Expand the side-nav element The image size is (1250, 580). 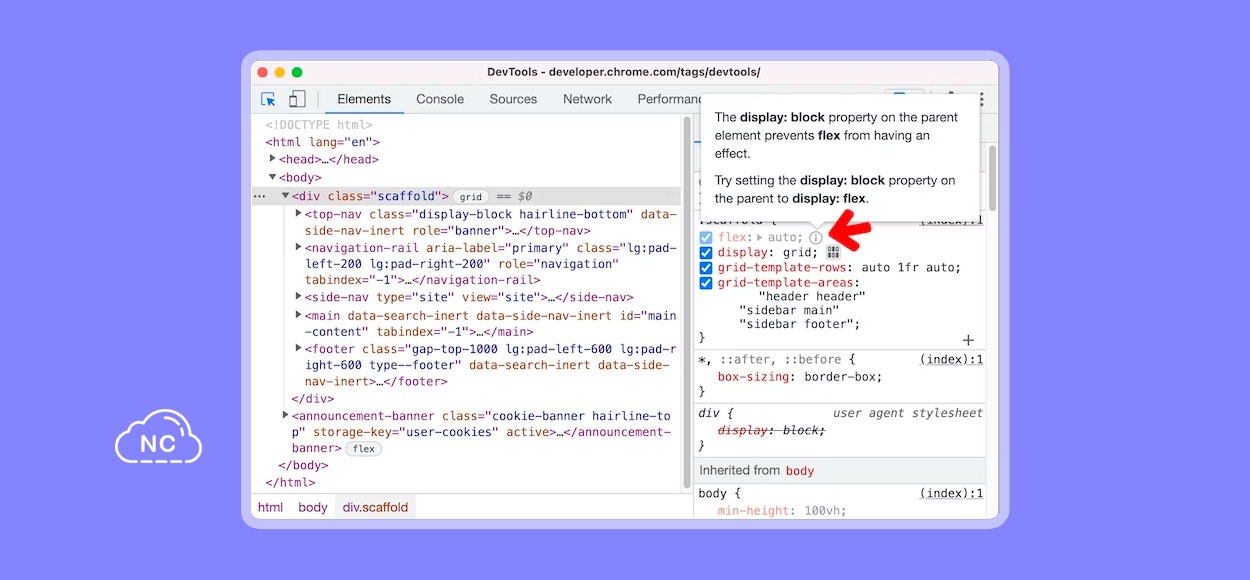(298, 297)
